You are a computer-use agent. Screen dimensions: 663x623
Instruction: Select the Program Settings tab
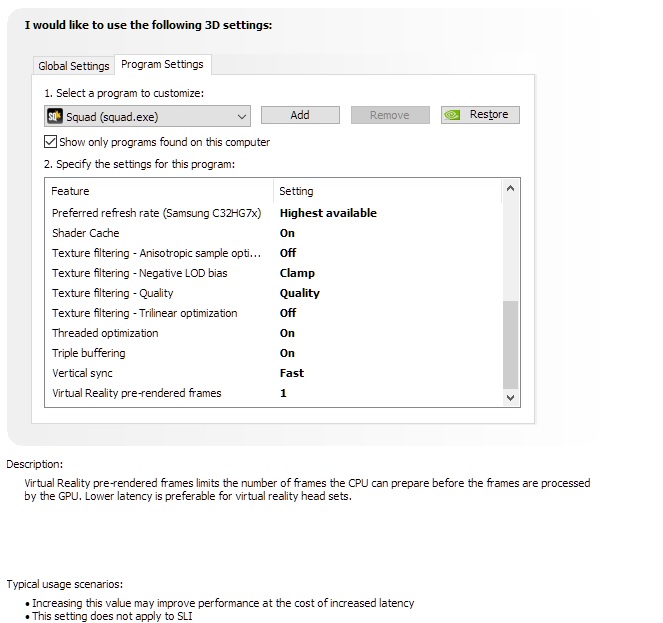click(162, 64)
